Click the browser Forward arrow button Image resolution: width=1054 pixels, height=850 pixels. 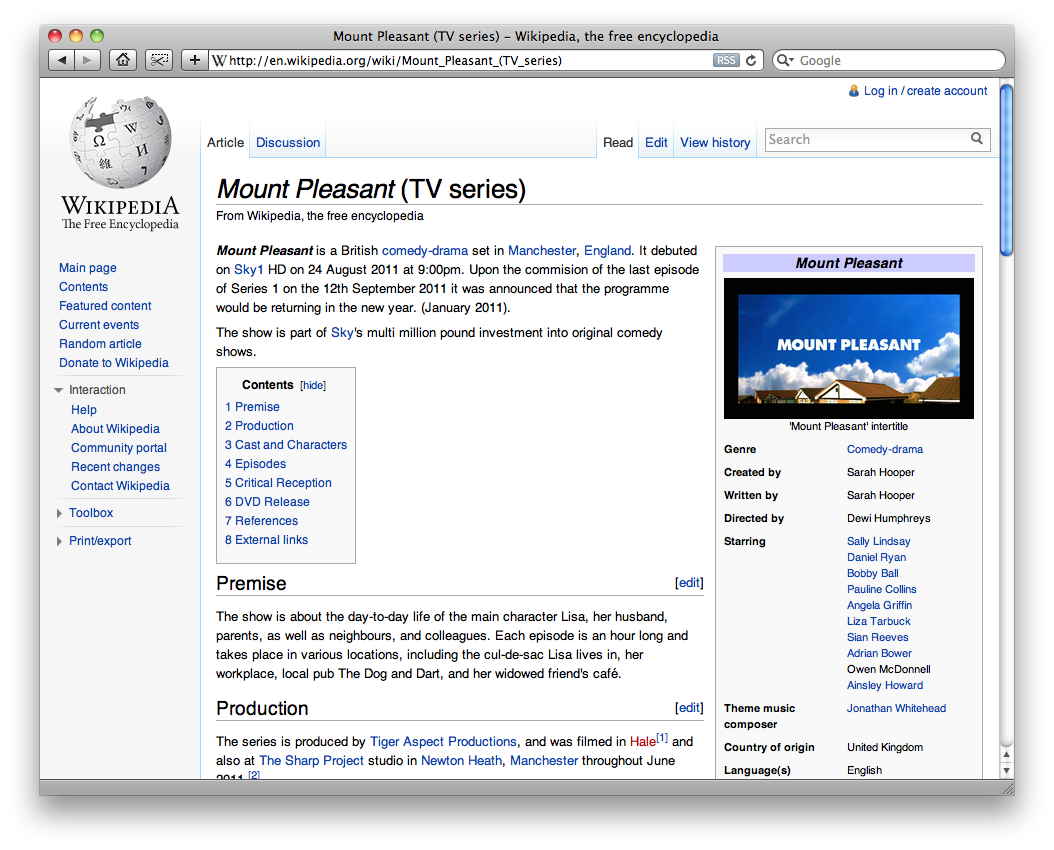(x=87, y=60)
